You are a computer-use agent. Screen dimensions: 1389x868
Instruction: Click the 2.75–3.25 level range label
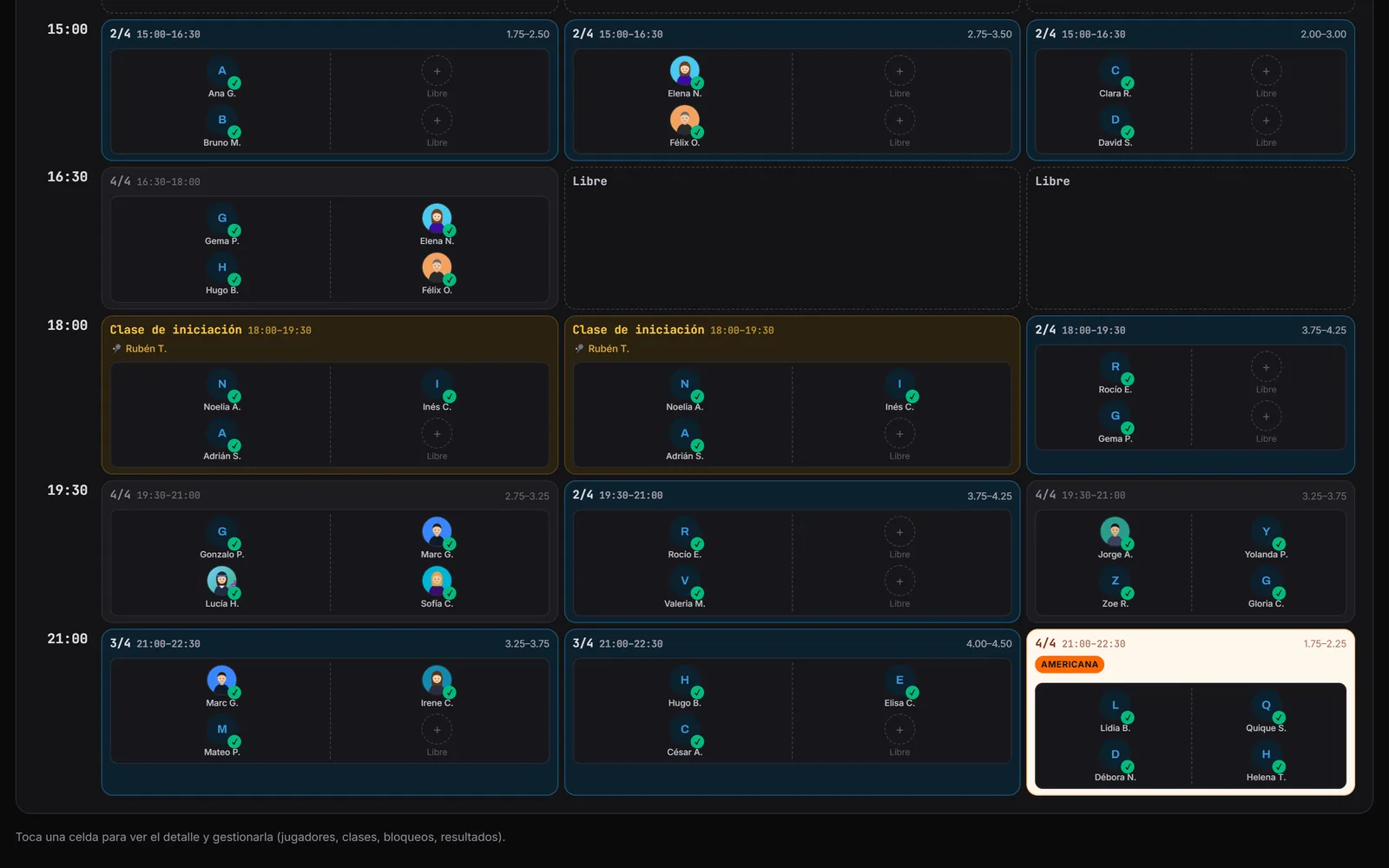point(527,496)
